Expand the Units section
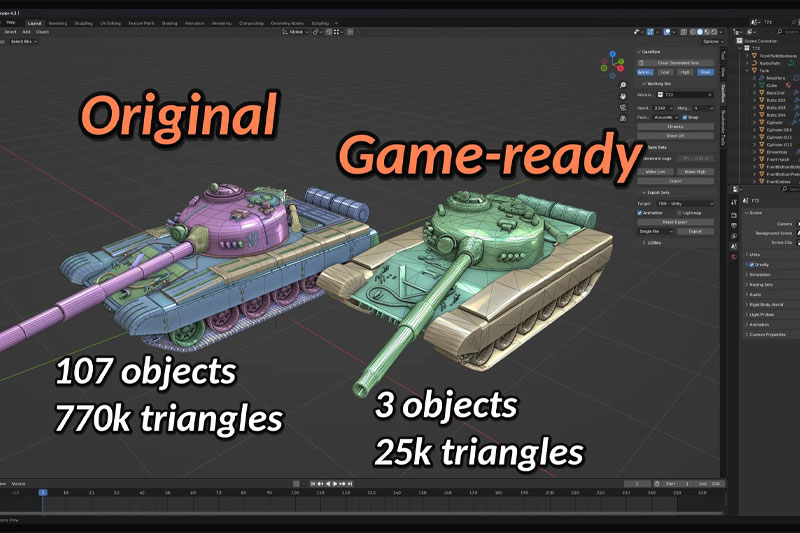Screen dimensions: 800x533 (x=755, y=255)
